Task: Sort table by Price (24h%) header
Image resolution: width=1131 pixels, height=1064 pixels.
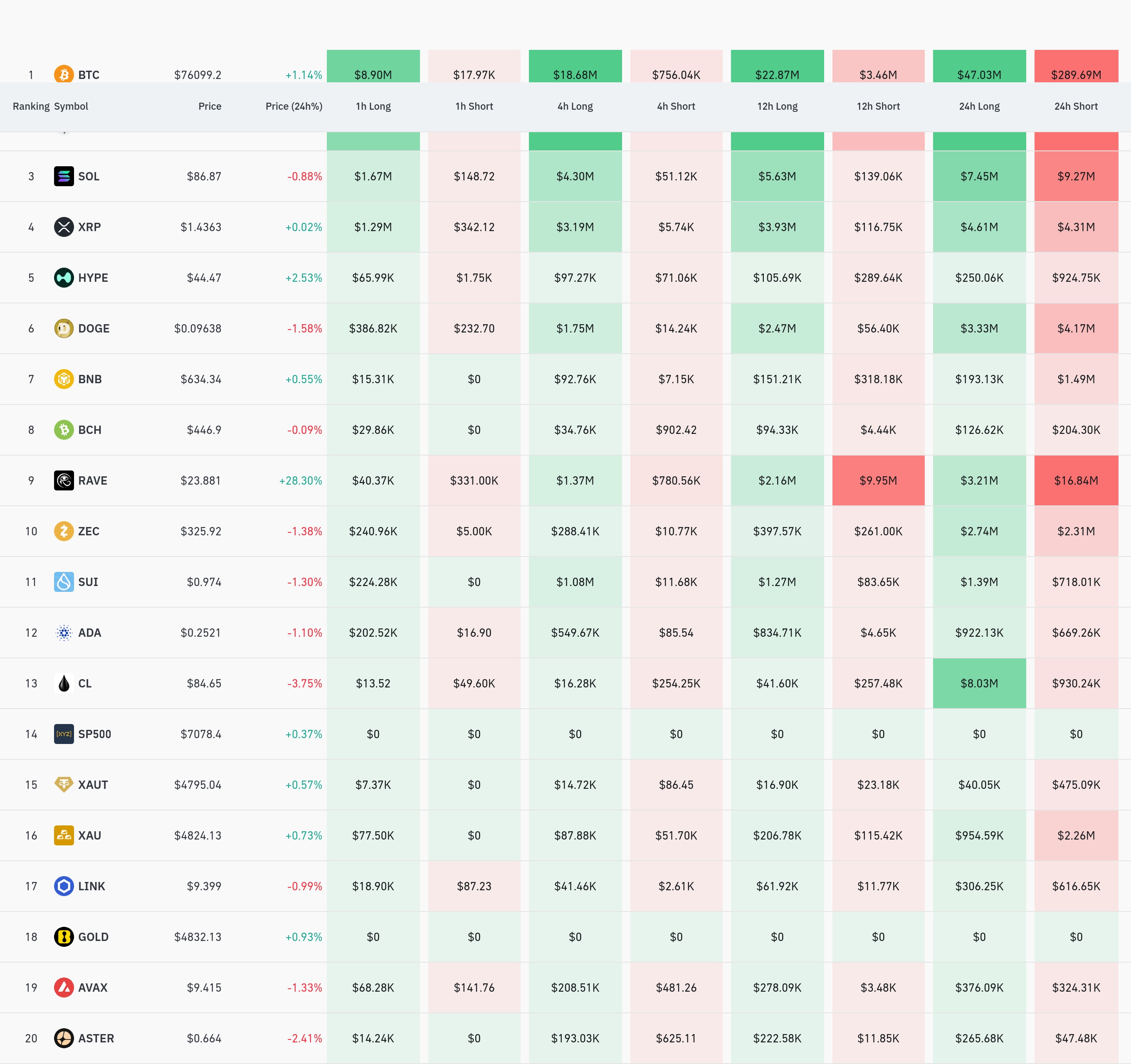Action: click(x=294, y=106)
